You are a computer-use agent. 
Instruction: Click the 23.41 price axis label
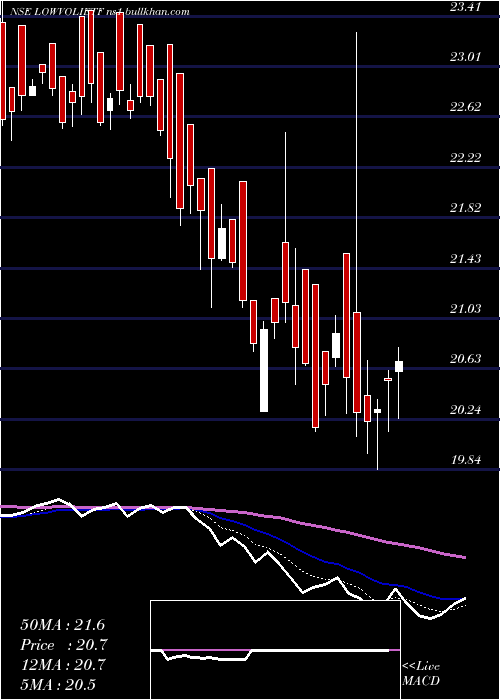point(465,7)
